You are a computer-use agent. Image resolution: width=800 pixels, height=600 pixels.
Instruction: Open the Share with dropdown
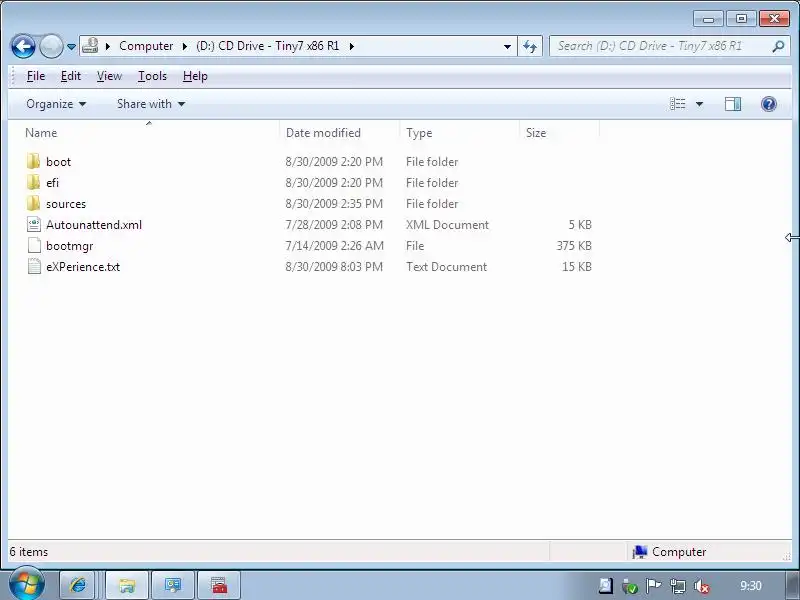(151, 104)
